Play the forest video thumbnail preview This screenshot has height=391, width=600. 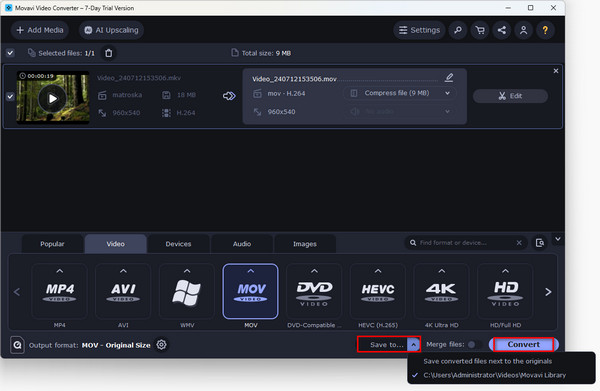52,99
